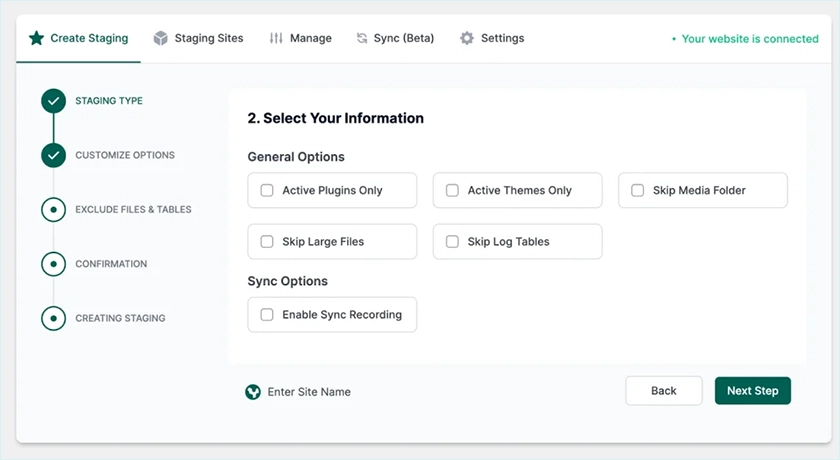Click the cube icon for Staging Sites
Screen dimensions: 840x460
point(160,38)
